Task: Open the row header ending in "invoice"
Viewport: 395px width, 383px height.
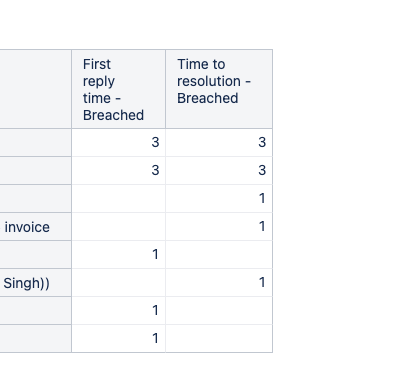Action: pyautogui.click(x=35, y=227)
